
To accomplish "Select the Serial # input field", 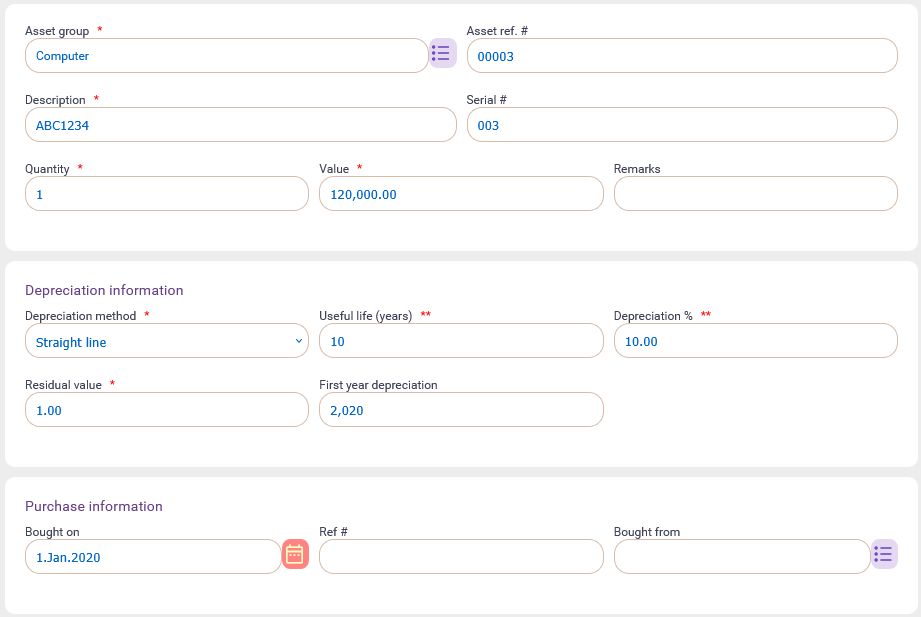I will click(682, 125).
